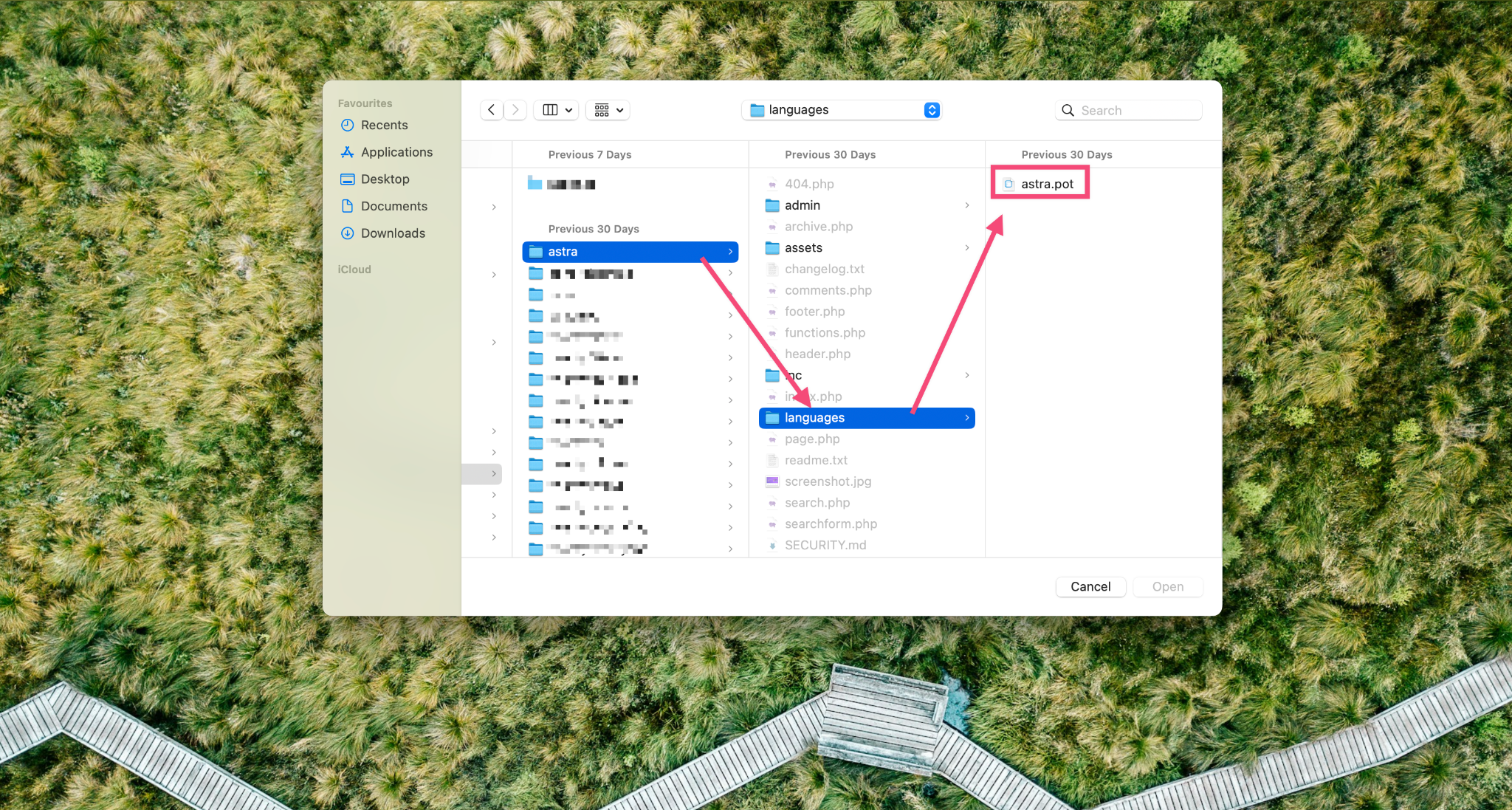Click the screenshot.jpg file icon
Screen dimensions: 1512x810
(772, 481)
